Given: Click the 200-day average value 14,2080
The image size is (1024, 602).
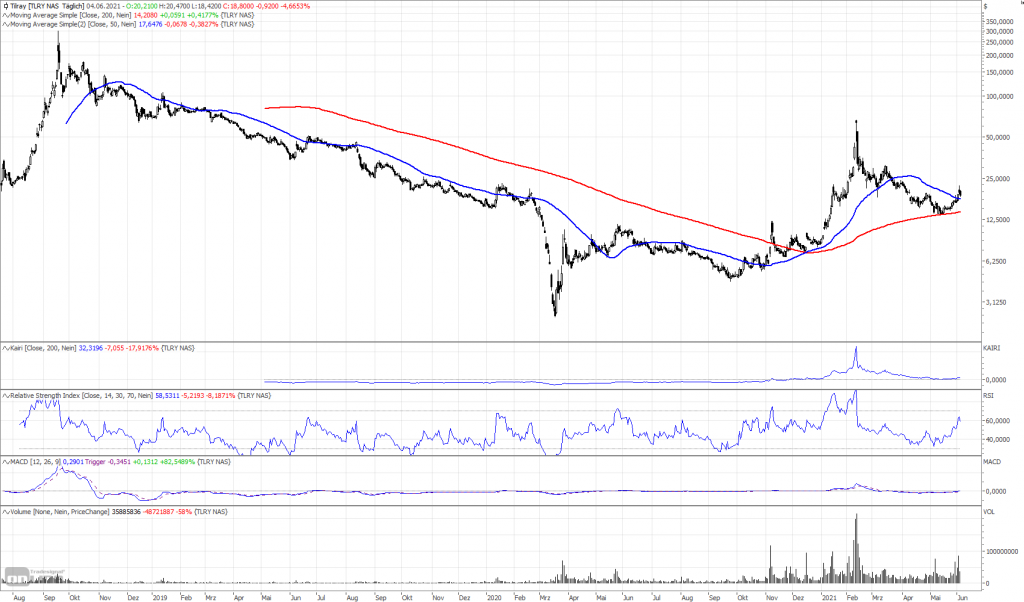Looking at the screenshot, I should (145, 15).
